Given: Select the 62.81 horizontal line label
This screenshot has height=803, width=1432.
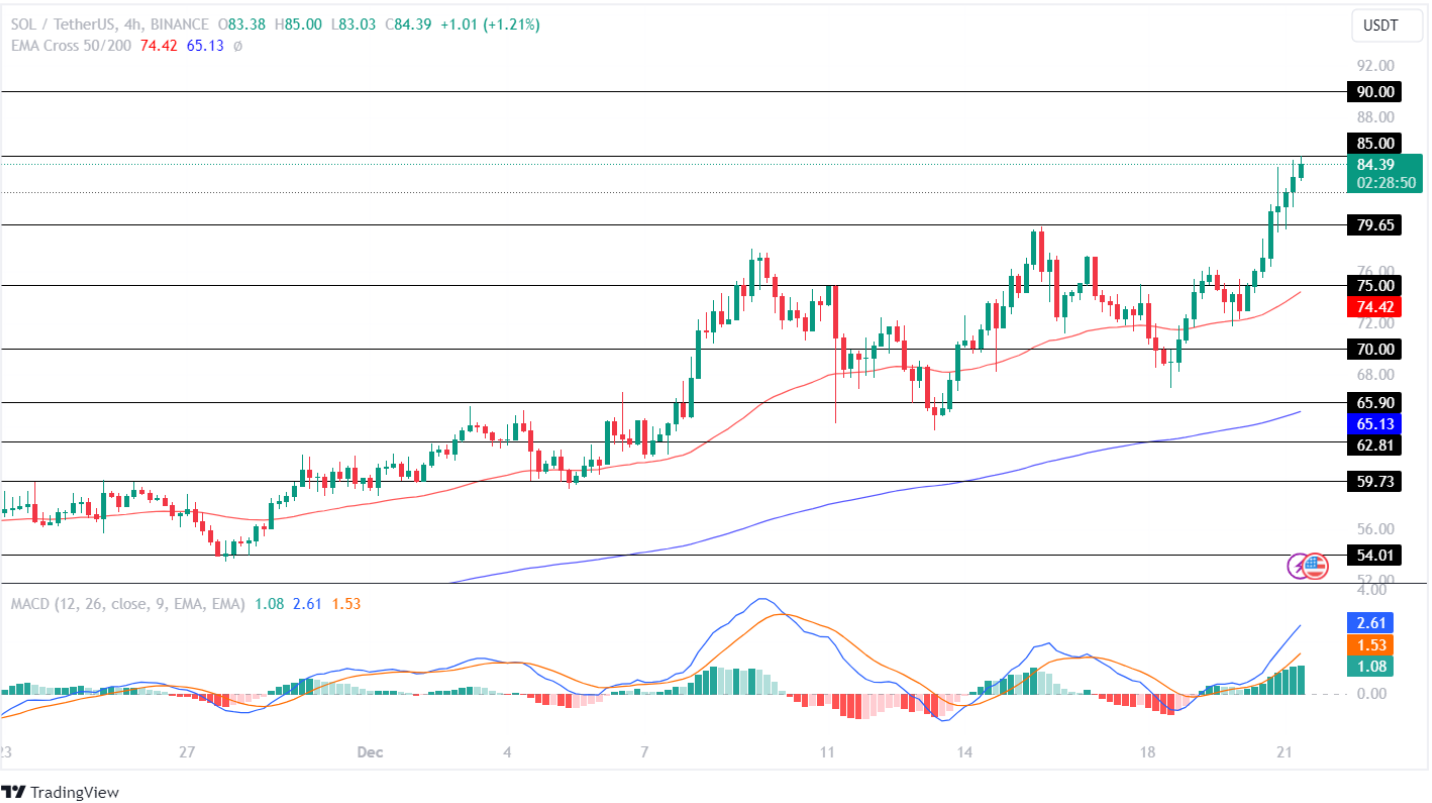Looking at the screenshot, I should click(1375, 445).
